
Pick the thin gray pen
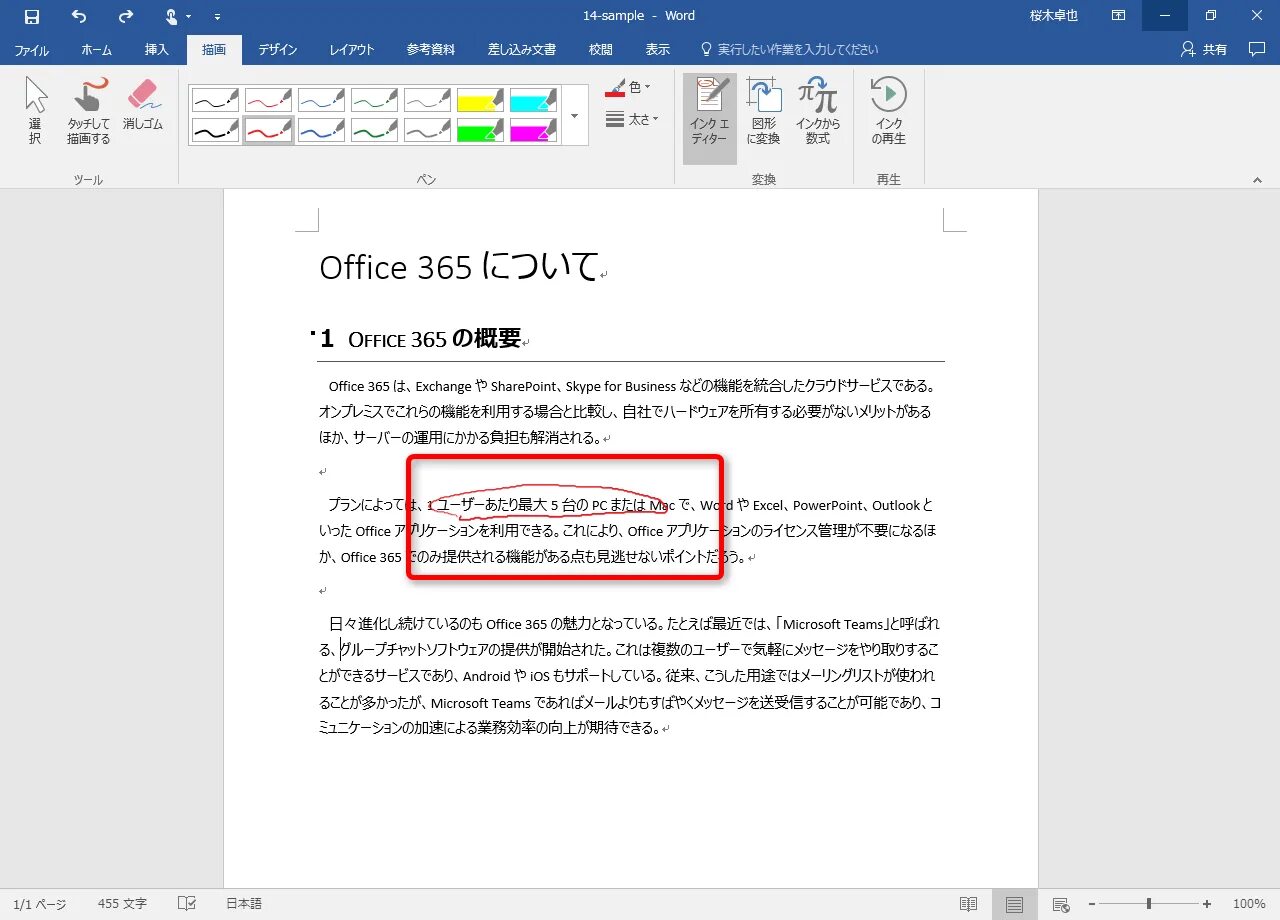click(x=427, y=99)
